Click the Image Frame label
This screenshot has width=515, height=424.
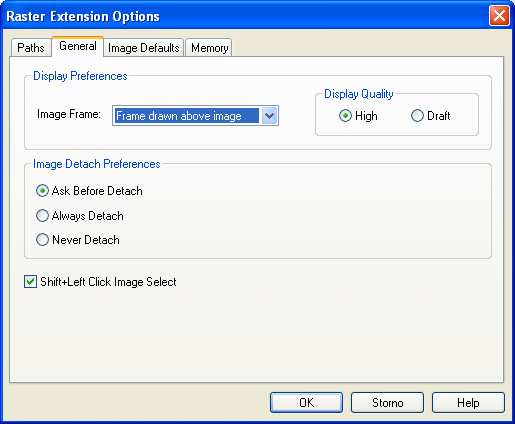click(69, 114)
